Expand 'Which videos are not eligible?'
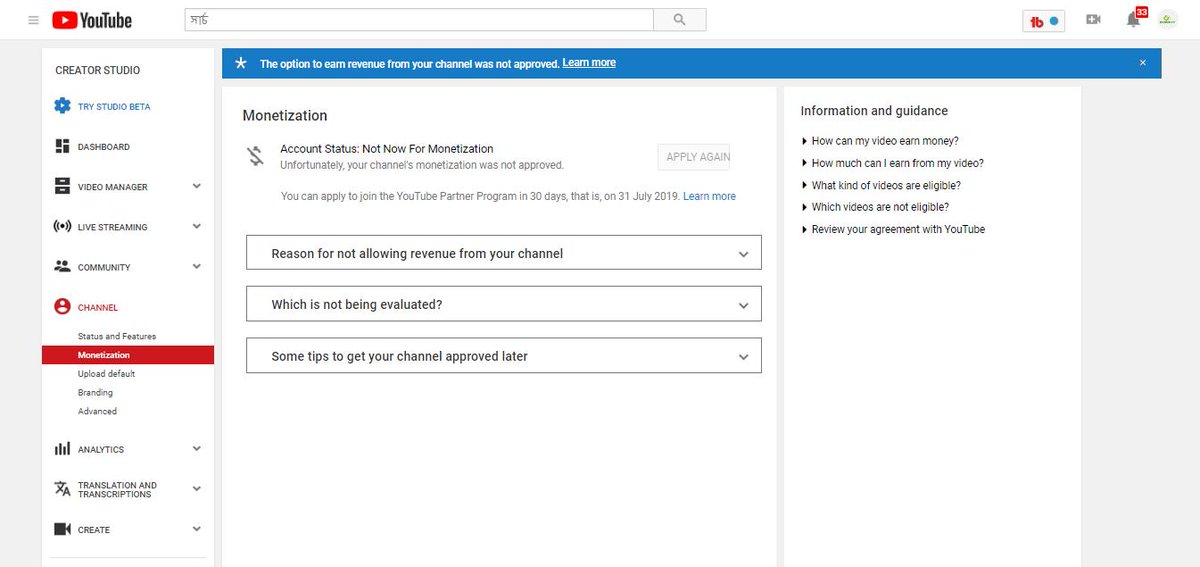Viewport: 1200px width, 567px height. pos(875,207)
